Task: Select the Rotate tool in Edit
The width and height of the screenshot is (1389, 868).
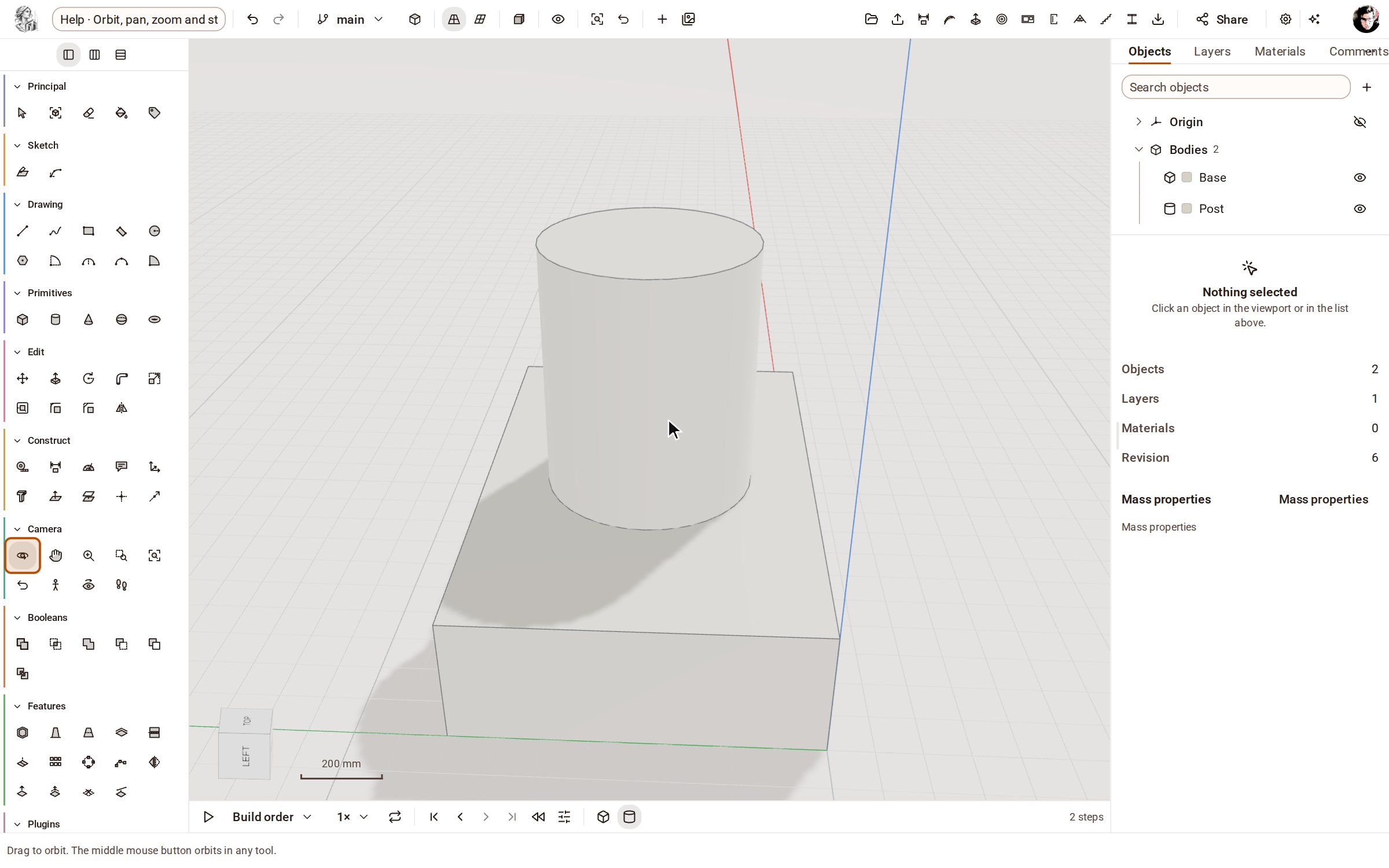Action: pyautogui.click(x=89, y=378)
